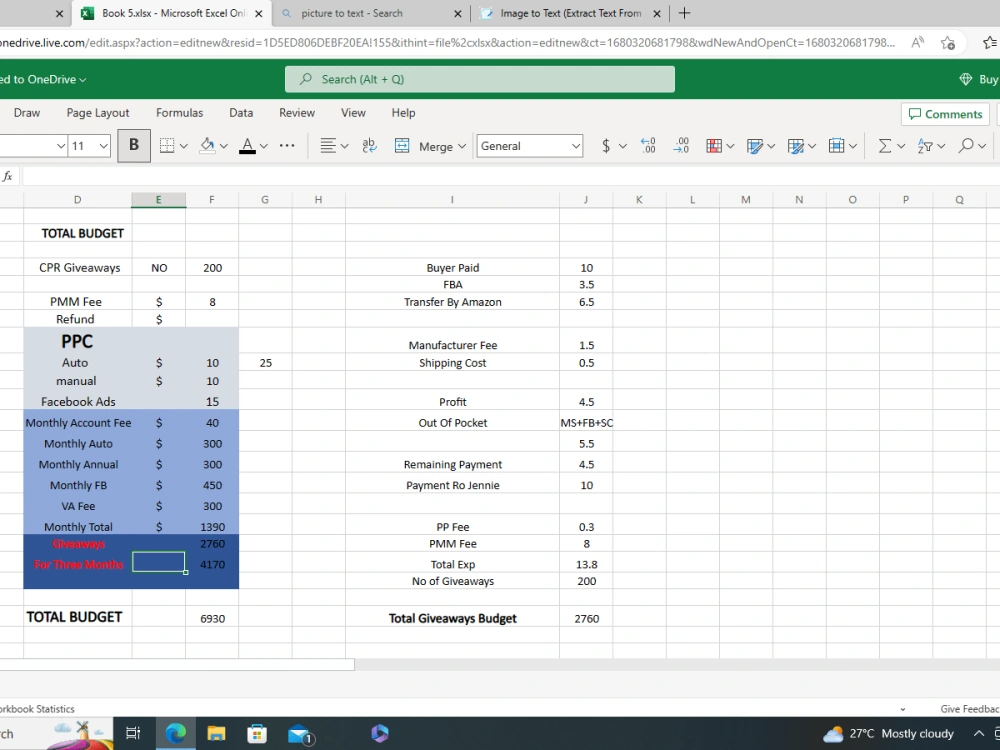Click the Read Aloud icon in address bar

coord(918,43)
